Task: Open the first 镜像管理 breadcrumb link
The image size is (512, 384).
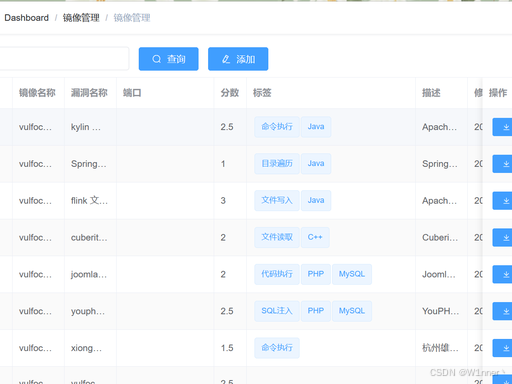Action: pos(81,18)
